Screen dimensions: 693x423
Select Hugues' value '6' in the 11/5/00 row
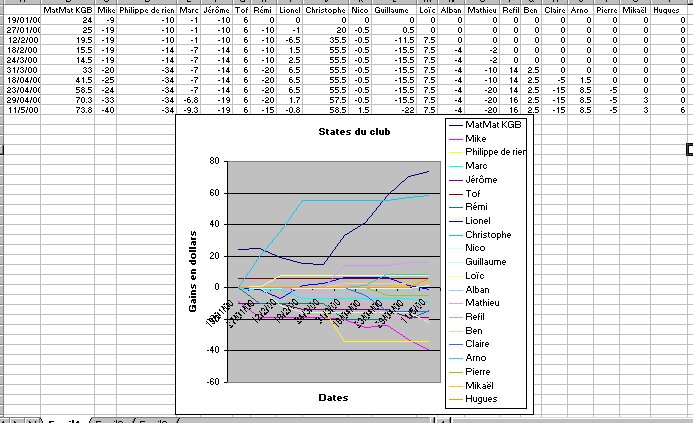pos(668,110)
